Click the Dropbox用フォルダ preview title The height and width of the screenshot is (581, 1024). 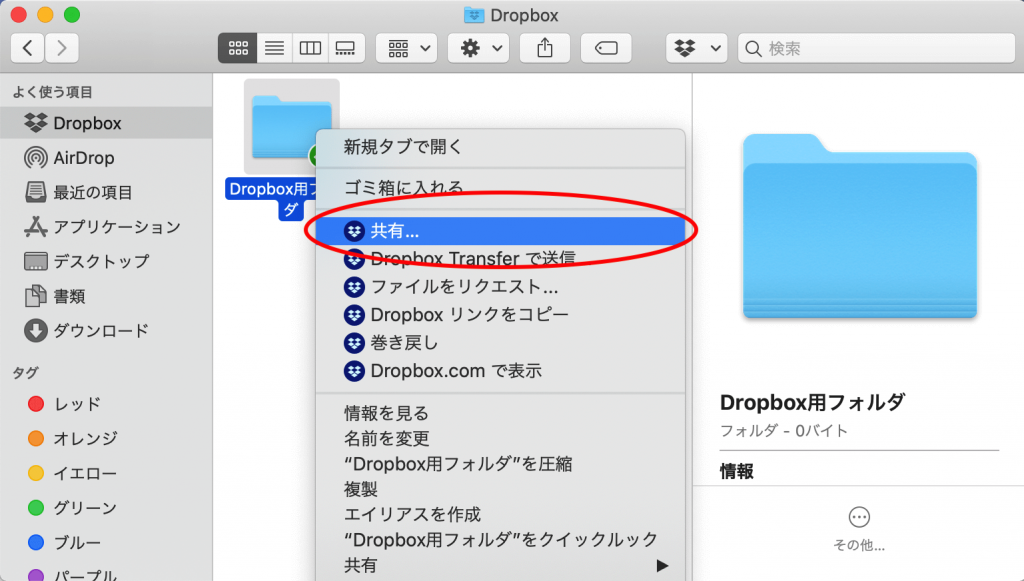tap(812, 403)
